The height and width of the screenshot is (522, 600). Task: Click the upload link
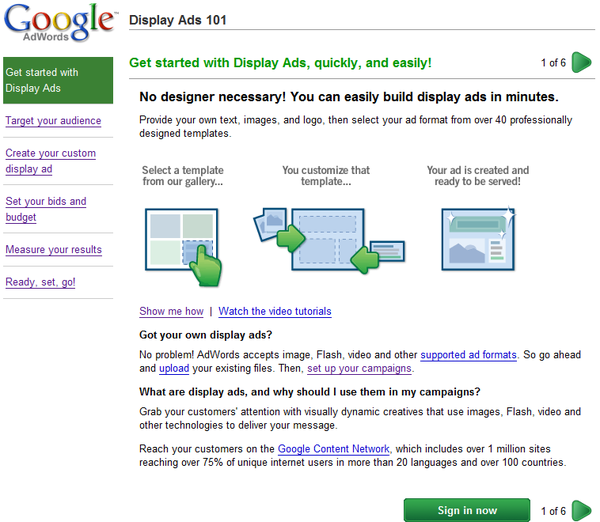pyautogui.click(x=174, y=368)
